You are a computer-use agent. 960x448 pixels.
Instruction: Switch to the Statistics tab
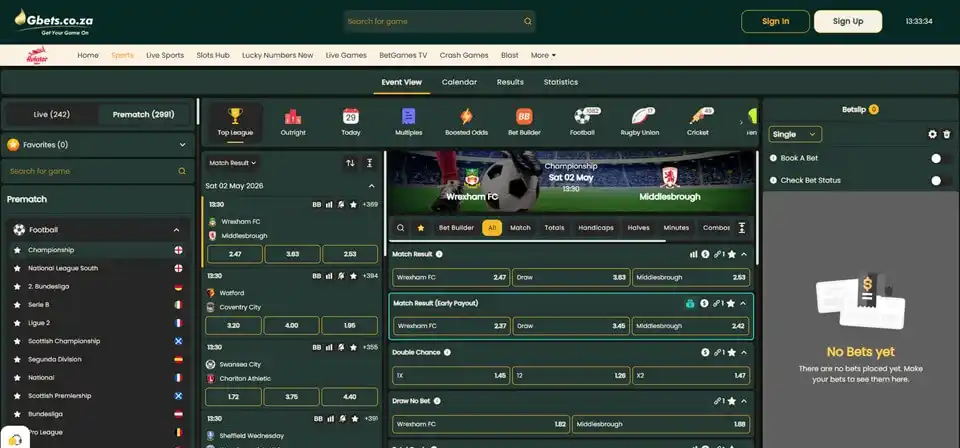point(561,82)
